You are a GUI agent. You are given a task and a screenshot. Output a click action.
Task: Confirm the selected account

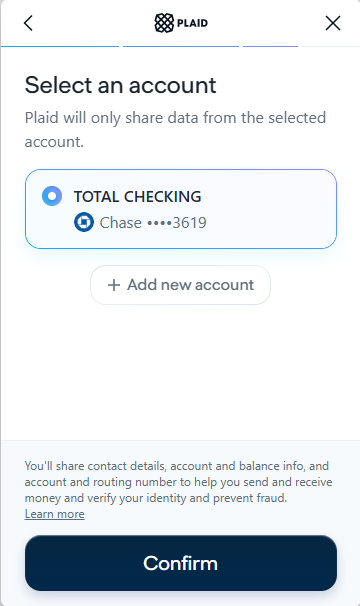181,563
